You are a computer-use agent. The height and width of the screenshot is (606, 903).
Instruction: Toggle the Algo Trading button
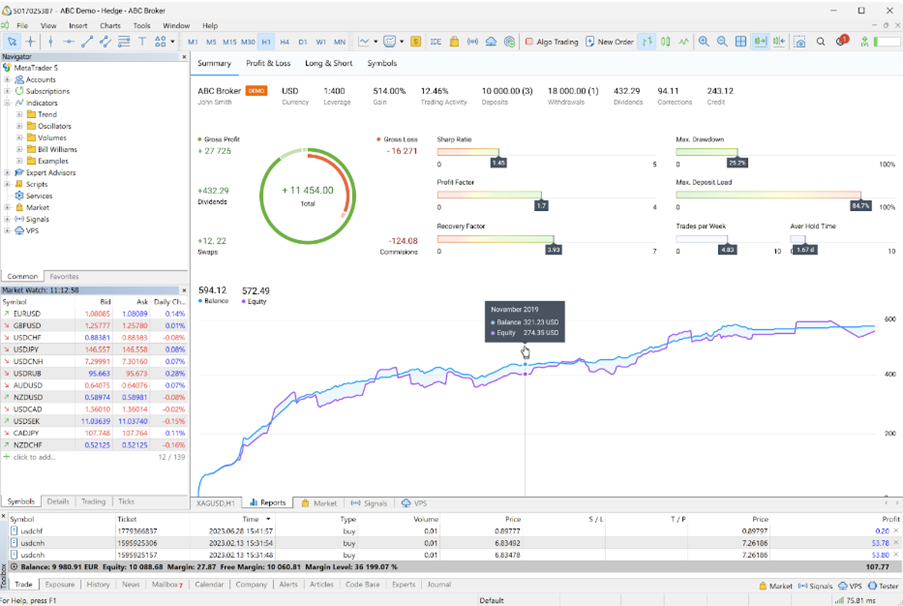(551, 42)
